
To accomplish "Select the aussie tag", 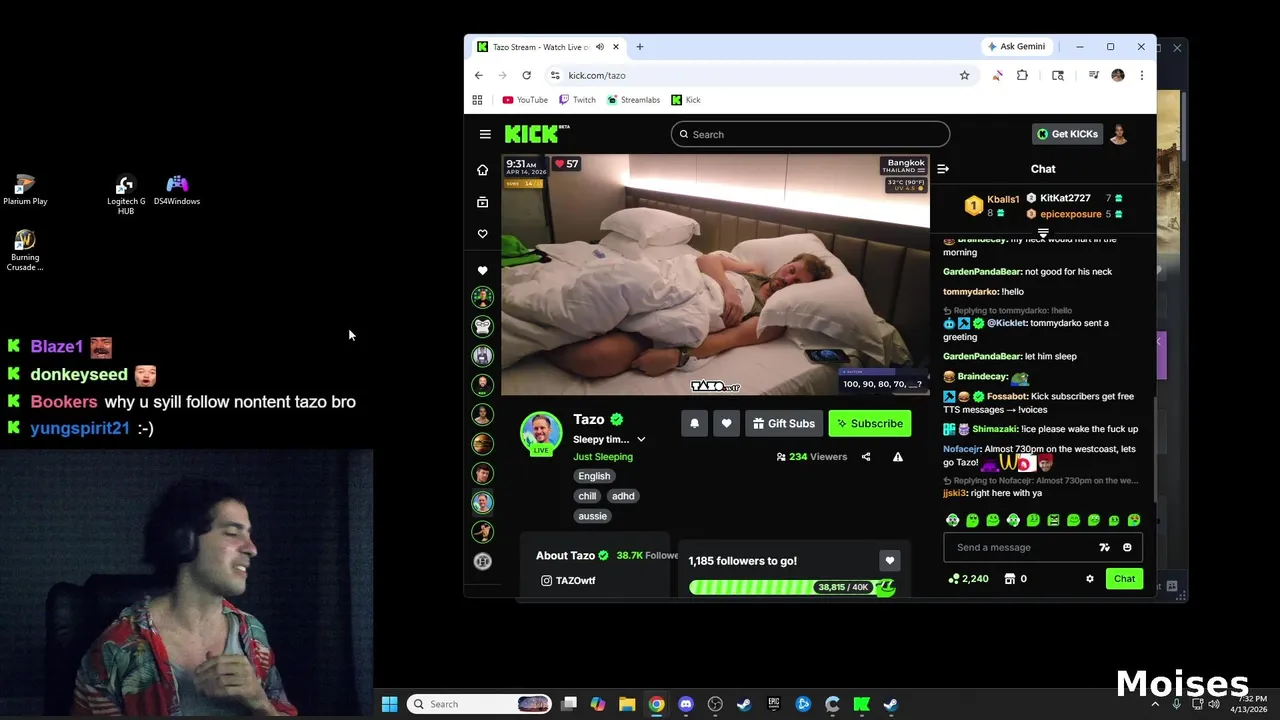I will pyautogui.click(x=592, y=516).
